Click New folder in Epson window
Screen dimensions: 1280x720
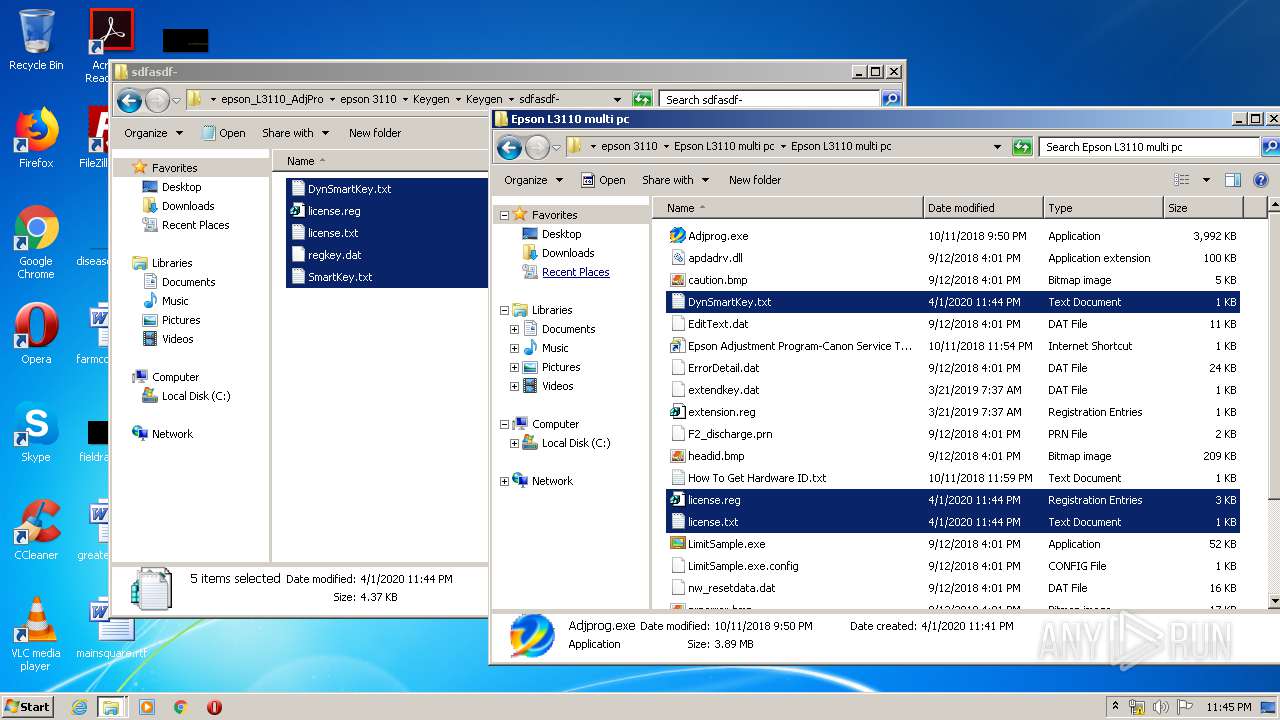755,180
